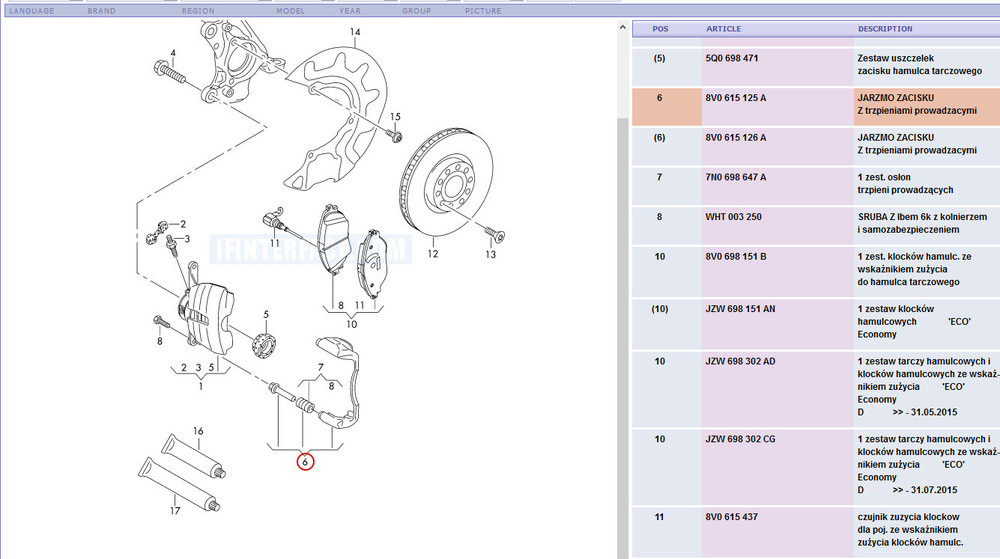Open the GROUP selector in top bar
The height and width of the screenshot is (559, 1000).
pyautogui.click(x=416, y=11)
